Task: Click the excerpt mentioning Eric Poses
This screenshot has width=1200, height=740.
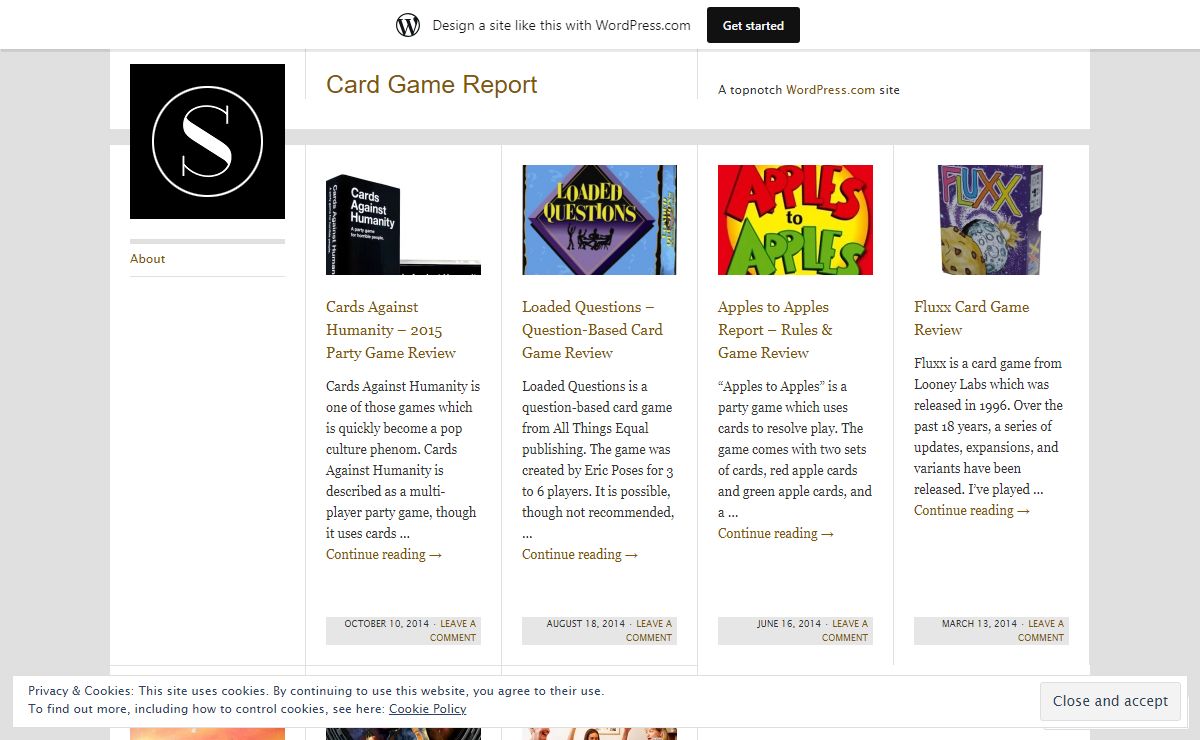Action: 598,460
